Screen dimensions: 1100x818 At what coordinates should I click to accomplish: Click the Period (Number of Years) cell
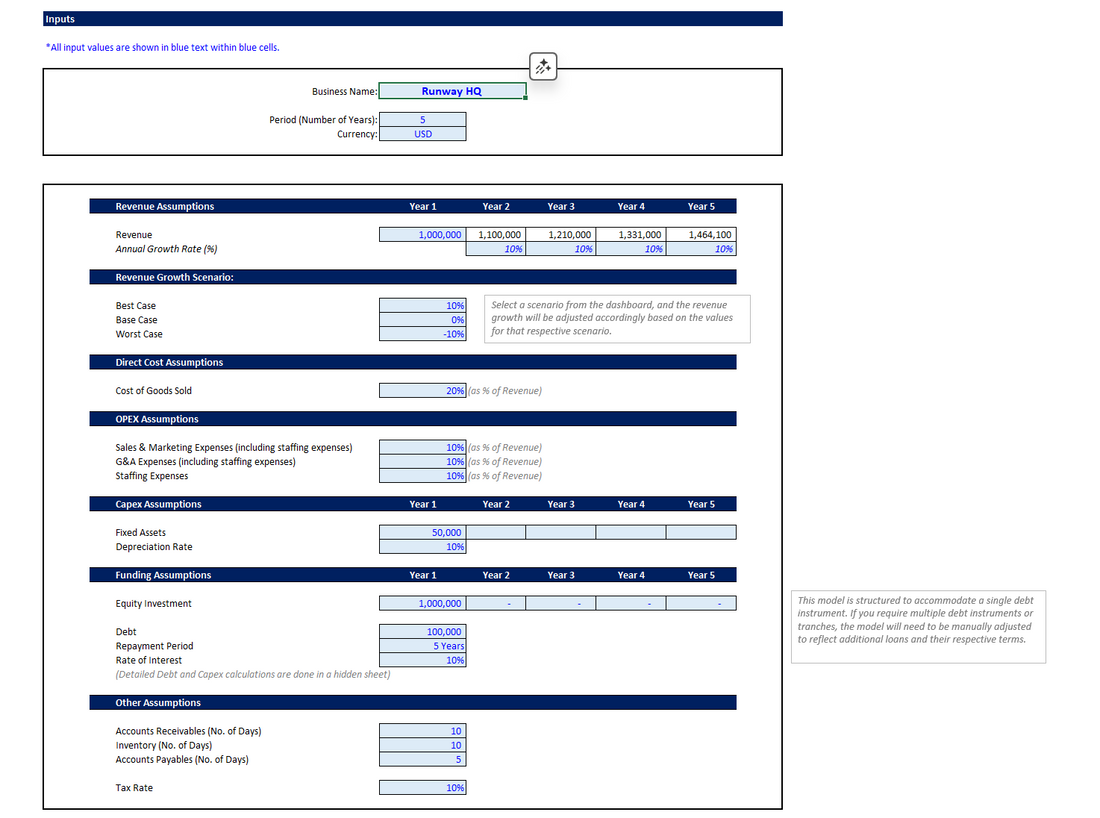(x=422, y=119)
